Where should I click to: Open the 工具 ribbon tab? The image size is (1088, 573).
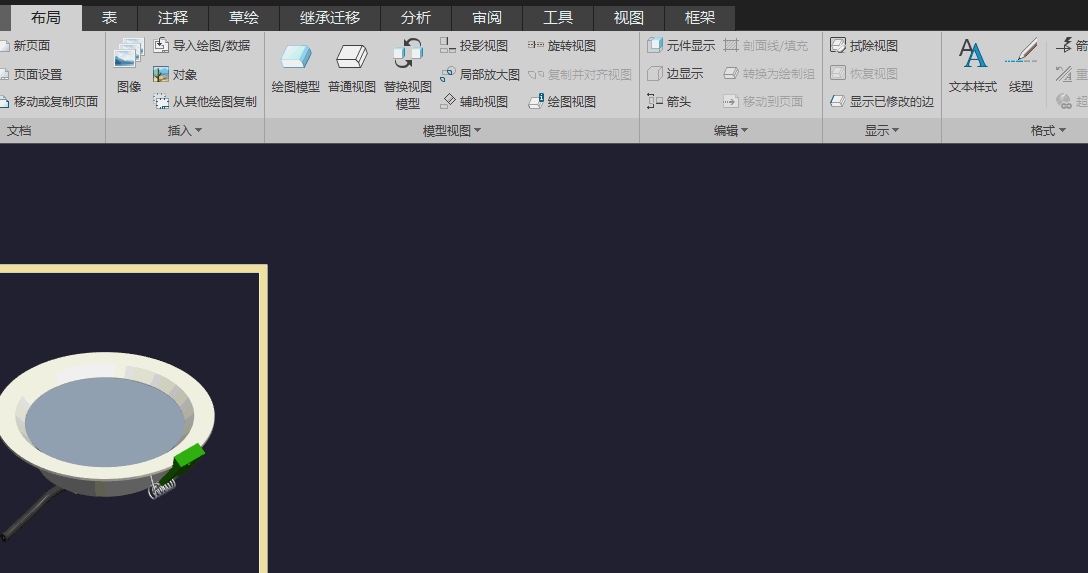(x=558, y=18)
